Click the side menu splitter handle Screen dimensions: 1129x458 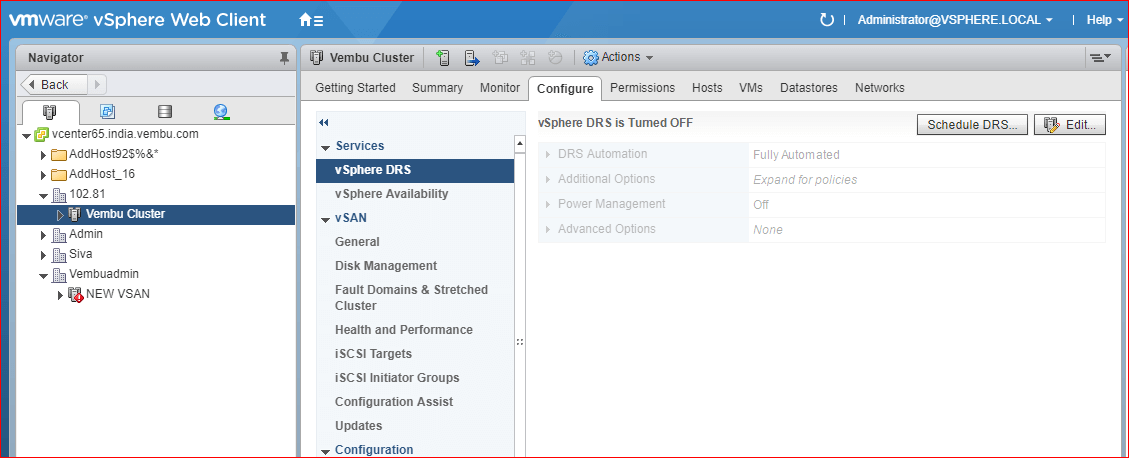[x=520, y=343]
